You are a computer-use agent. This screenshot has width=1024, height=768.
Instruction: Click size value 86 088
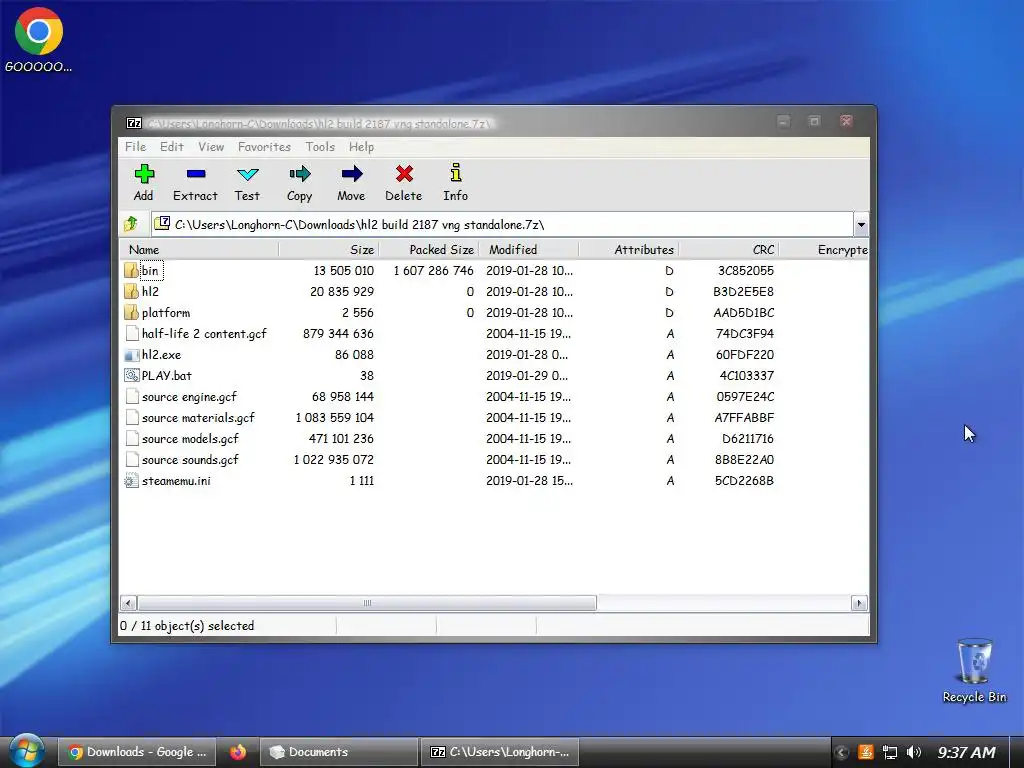354,355
